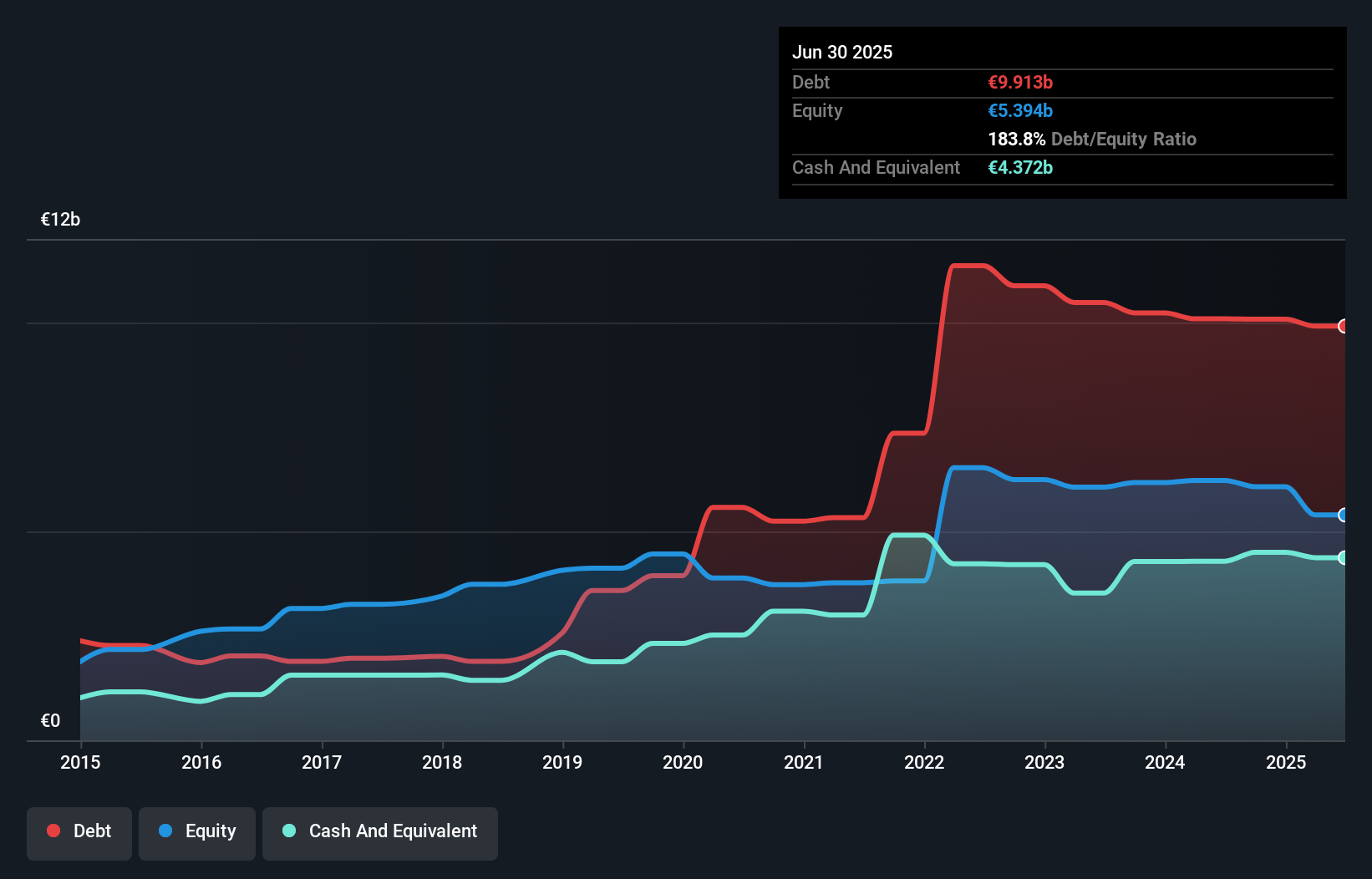The width and height of the screenshot is (1372, 879).
Task: Click the teal €4.372b cash value in tooltip
Action: [x=1020, y=167]
